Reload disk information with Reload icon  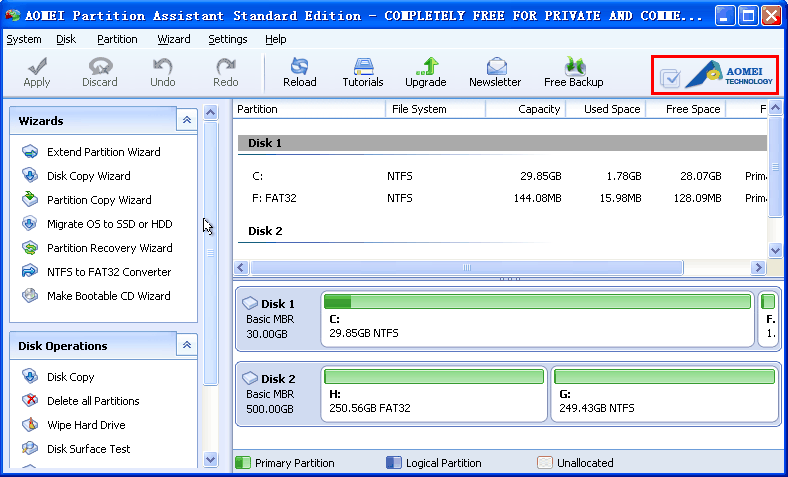tap(300, 66)
